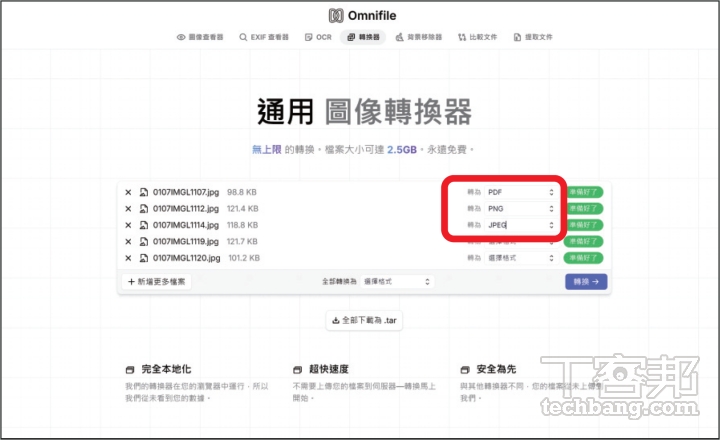The width and height of the screenshot is (720, 440).
Task: Click the image file icon beside 0107IMGL1112.jpg
Action: pyautogui.click(x=144, y=209)
